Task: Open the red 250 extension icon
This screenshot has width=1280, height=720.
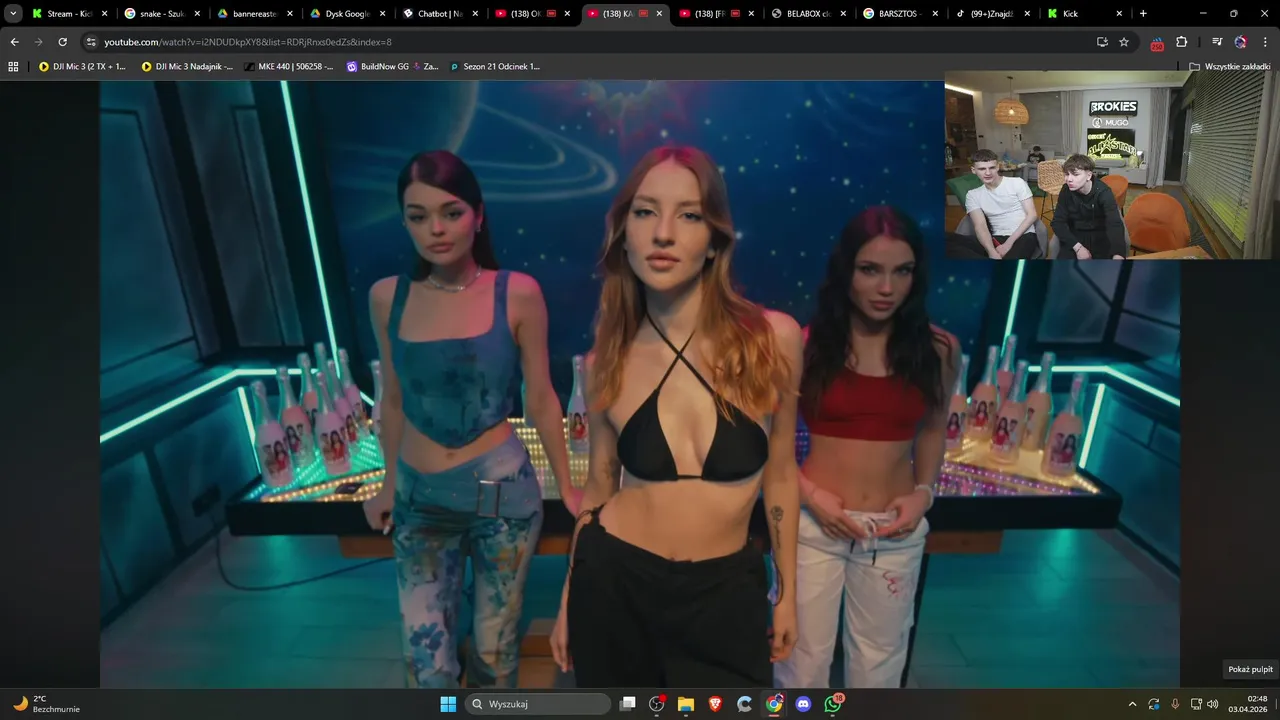Action: coord(1157,43)
